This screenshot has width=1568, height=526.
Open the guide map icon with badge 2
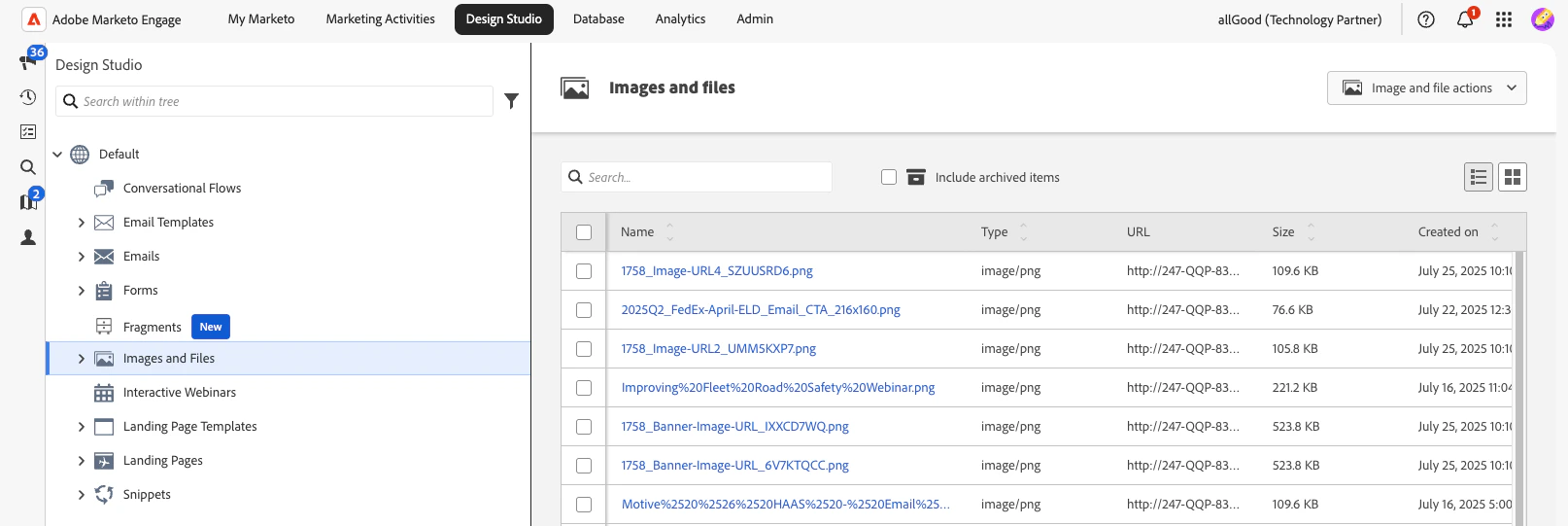coord(28,202)
